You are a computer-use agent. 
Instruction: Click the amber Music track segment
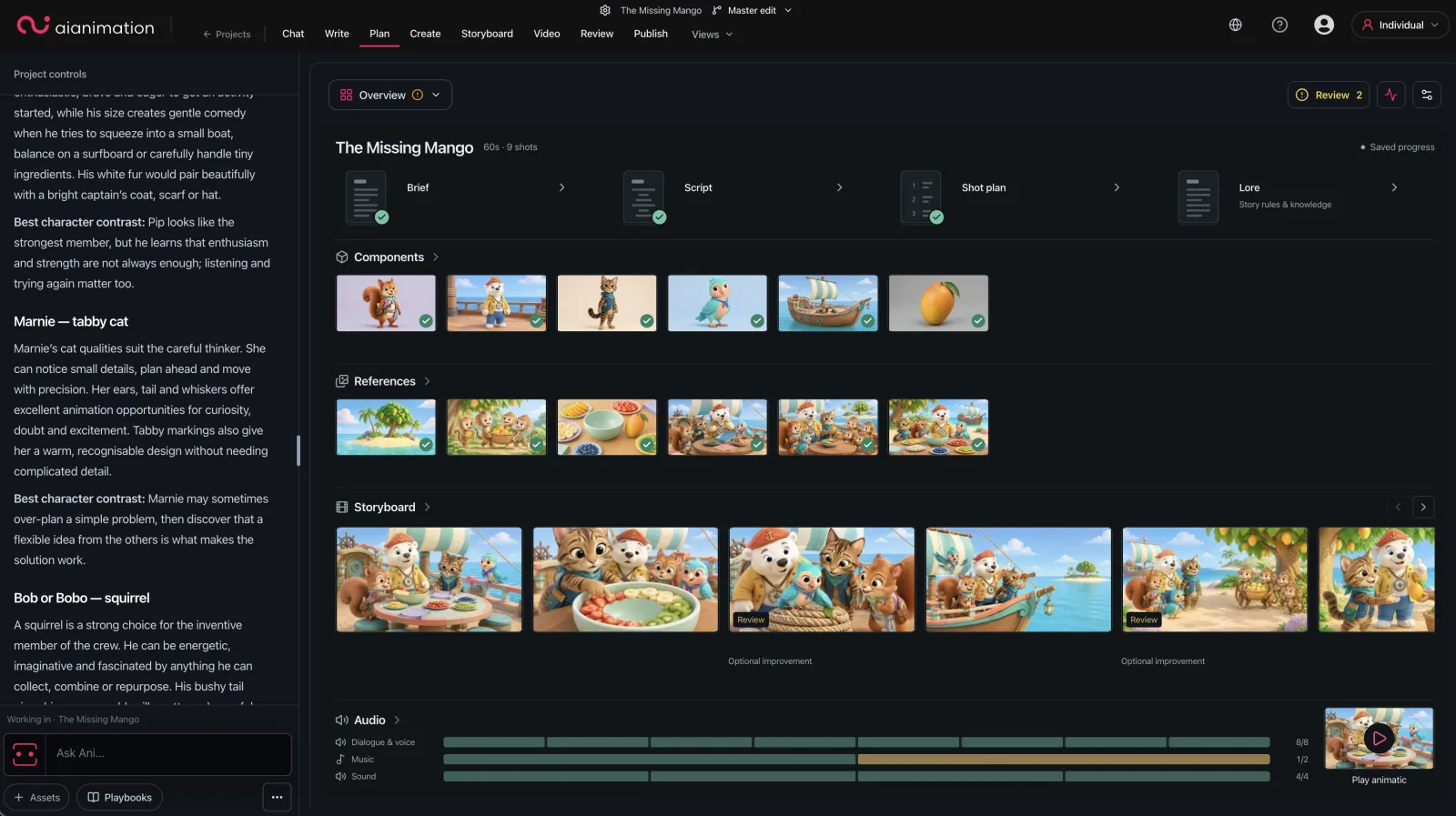[x=1064, y=760]
